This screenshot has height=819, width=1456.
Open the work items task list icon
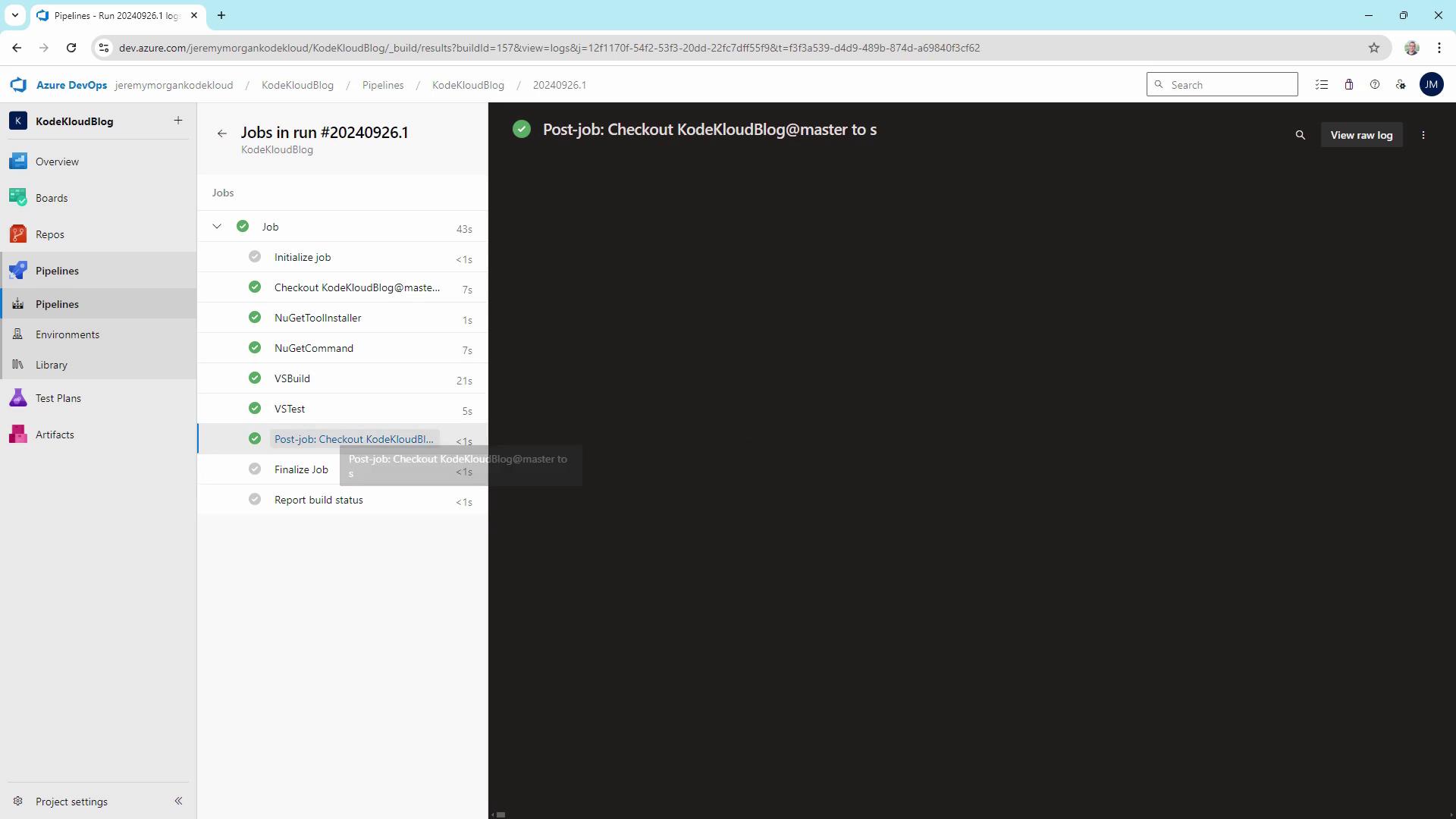click(1322, 85)
